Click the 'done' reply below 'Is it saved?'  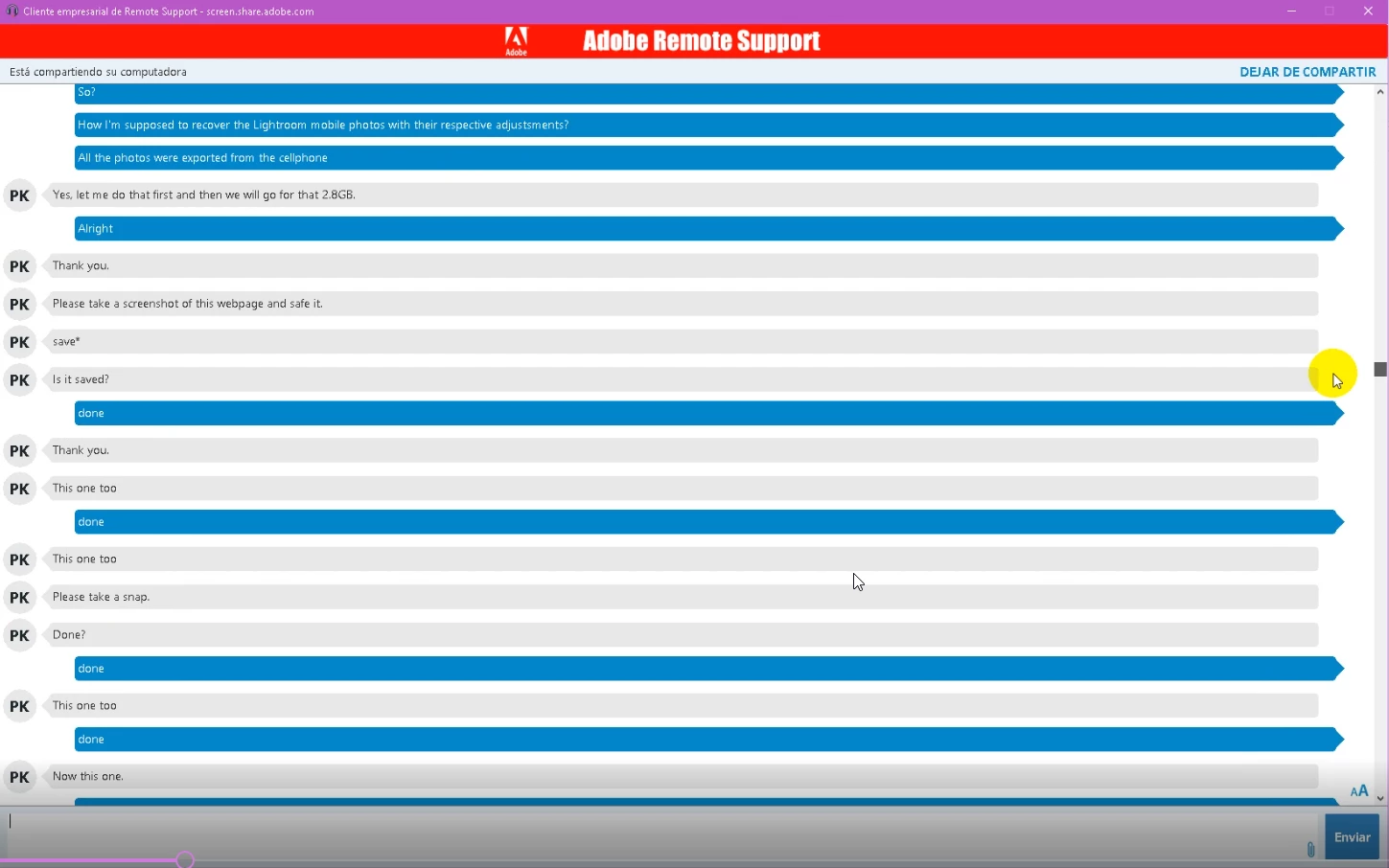tap(708, 414)
